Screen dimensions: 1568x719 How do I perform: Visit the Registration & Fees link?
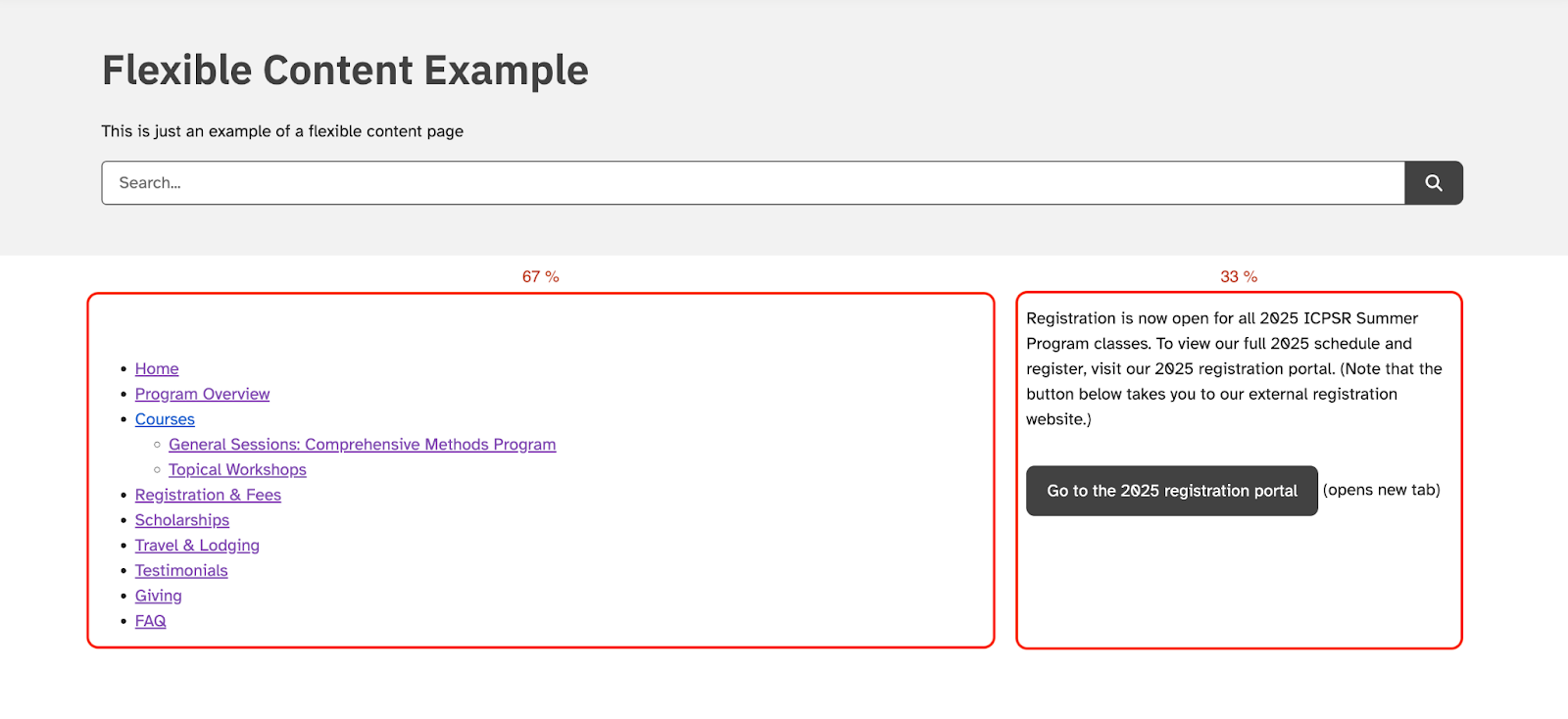(x=208, y=495)
